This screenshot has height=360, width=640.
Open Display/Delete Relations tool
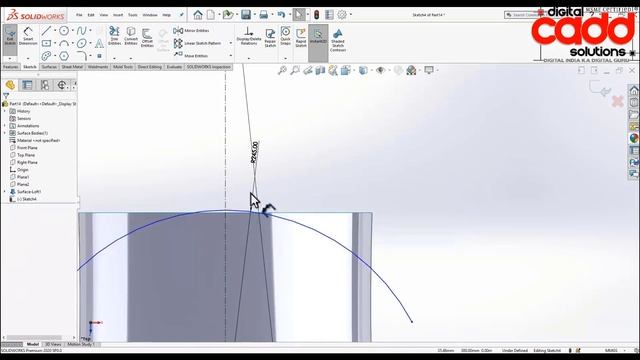tap(249, 36)
